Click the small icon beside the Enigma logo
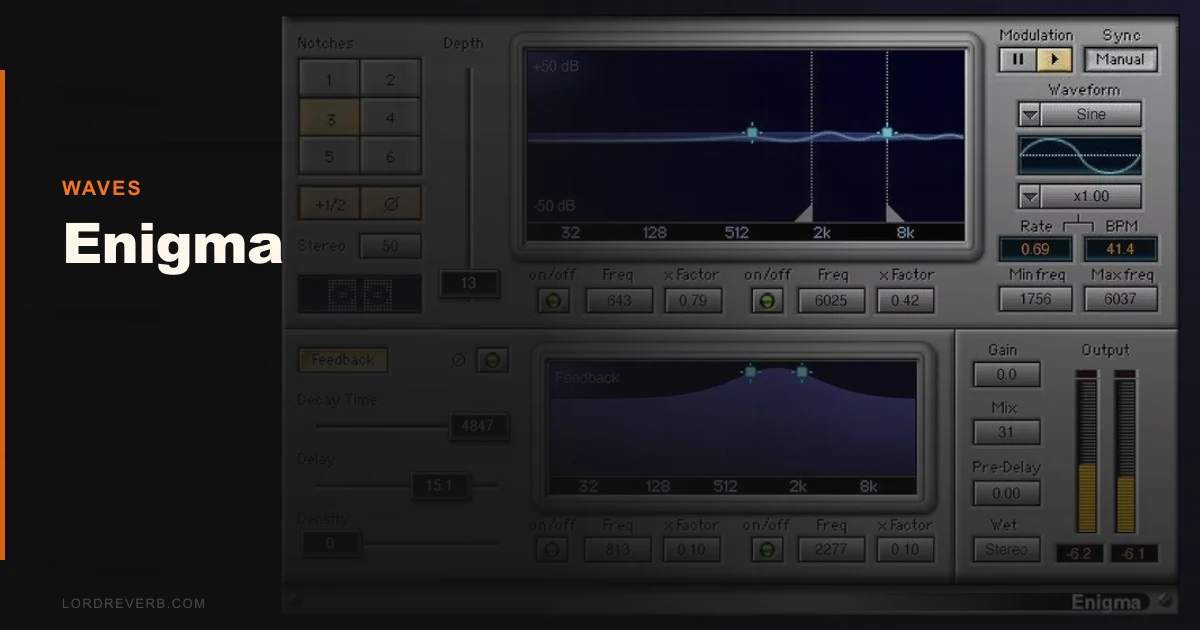Viewport: 1200px width, 630px height. (x=1165, y=601)
